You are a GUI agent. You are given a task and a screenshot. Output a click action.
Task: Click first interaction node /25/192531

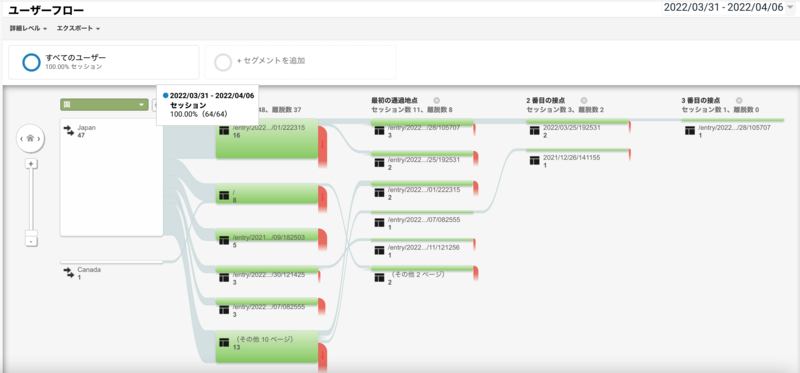(422, 153)
